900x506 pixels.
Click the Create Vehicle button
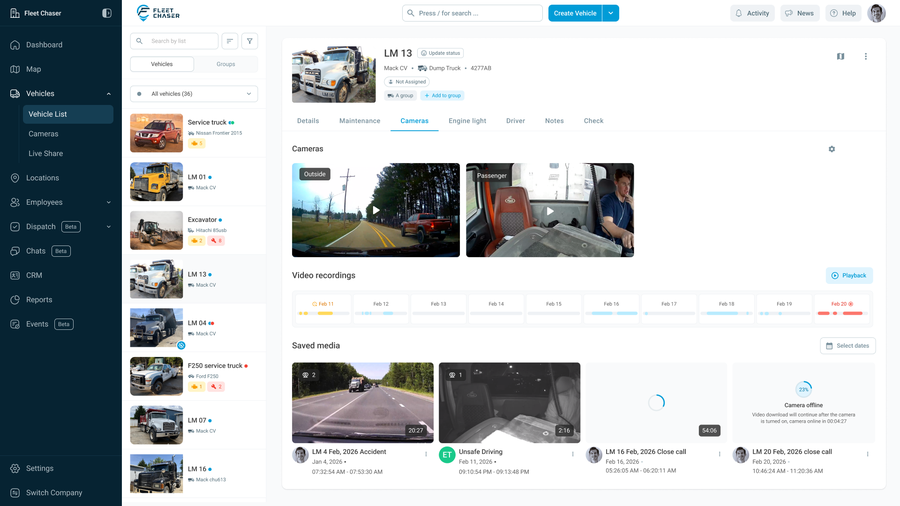pos(575,13)
